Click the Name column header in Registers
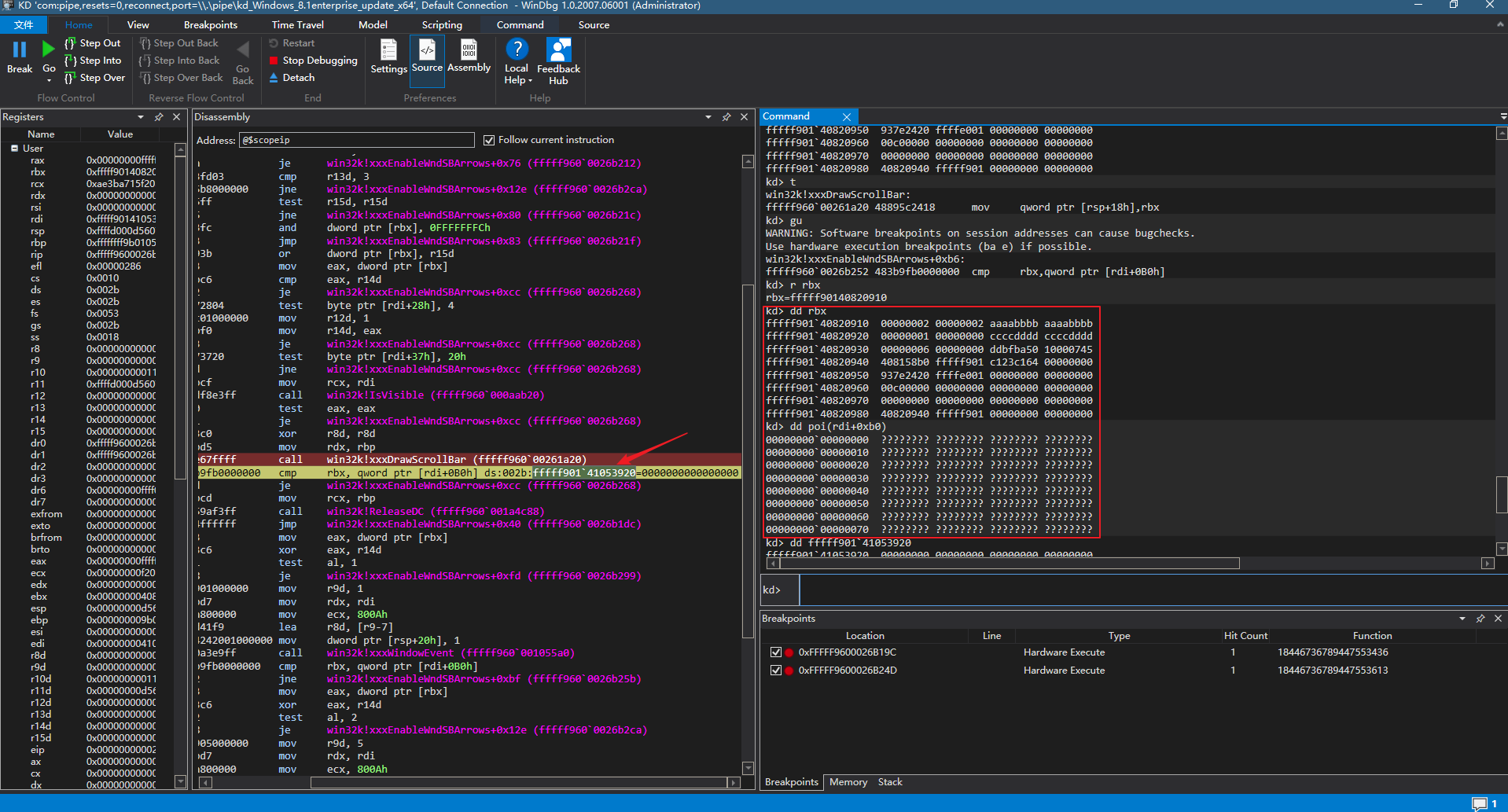Image resolution: width=1508 pixels, height=812 pixels. point(41,134)
